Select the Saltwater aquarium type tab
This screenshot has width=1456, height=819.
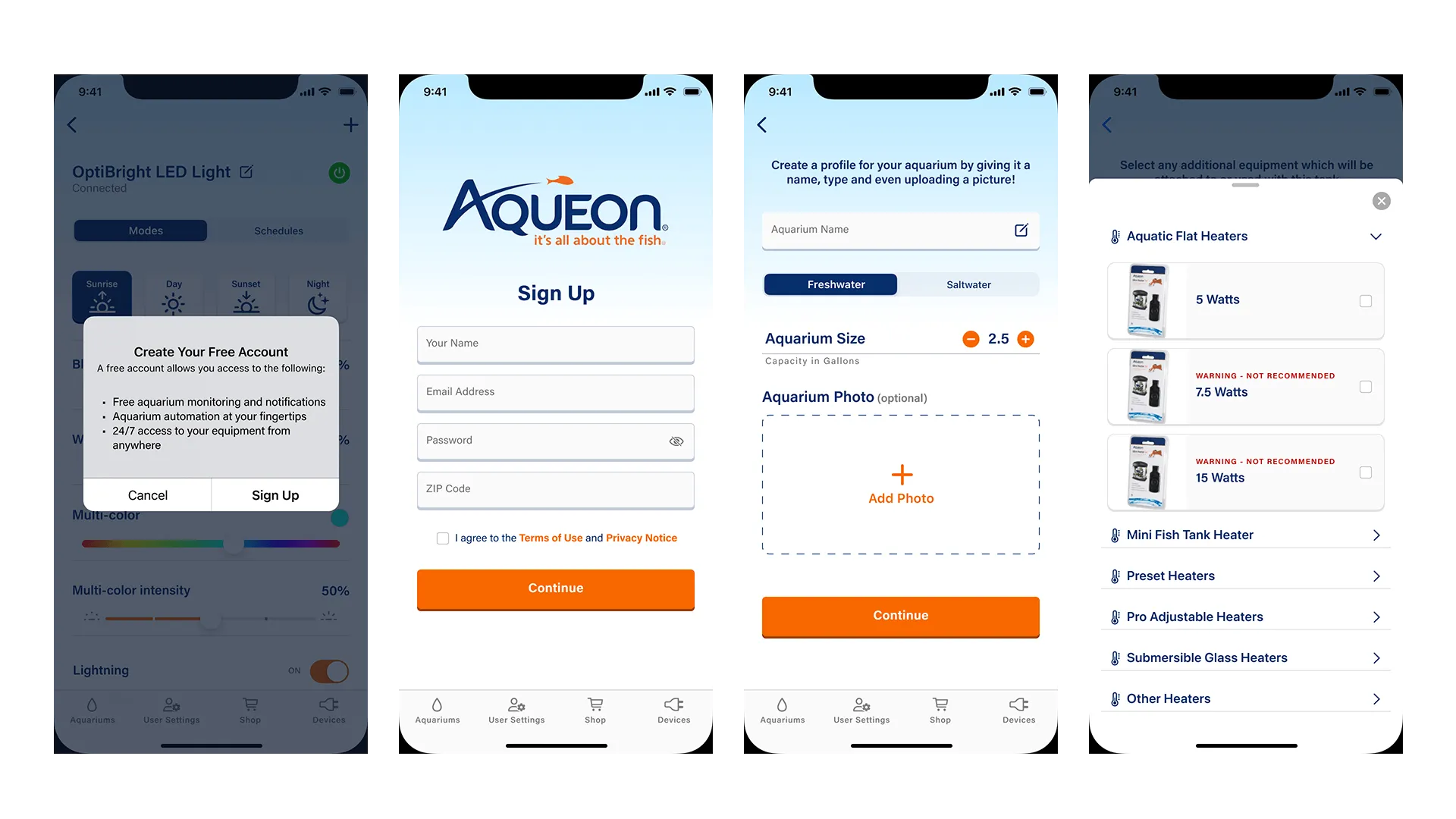(968, 284)
